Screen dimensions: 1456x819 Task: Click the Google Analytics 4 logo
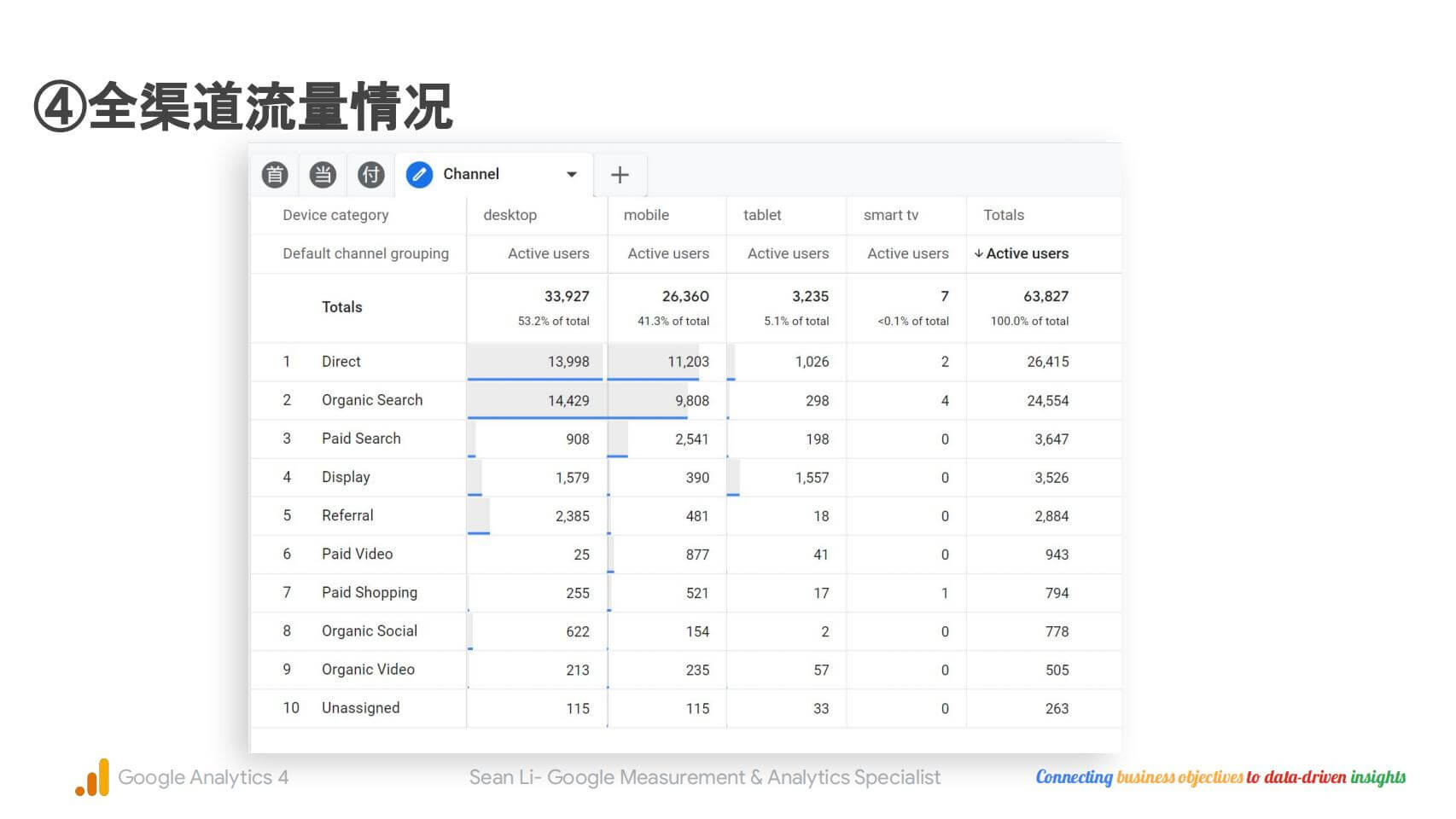click(92, 777)
